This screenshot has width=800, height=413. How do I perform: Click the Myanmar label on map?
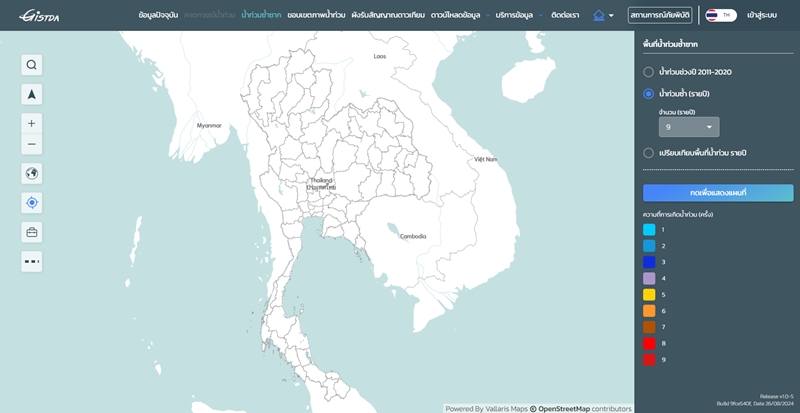[x=209, y=125]
